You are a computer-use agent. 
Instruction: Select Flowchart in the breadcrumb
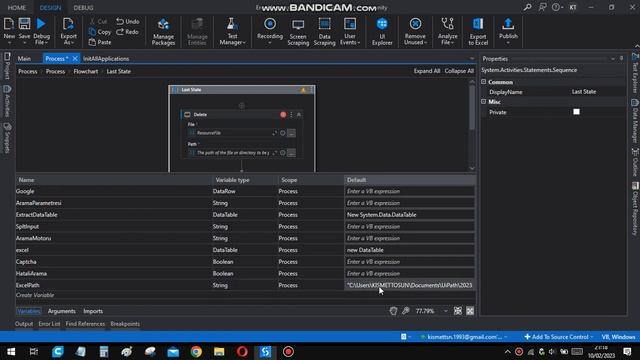point(86,71)
